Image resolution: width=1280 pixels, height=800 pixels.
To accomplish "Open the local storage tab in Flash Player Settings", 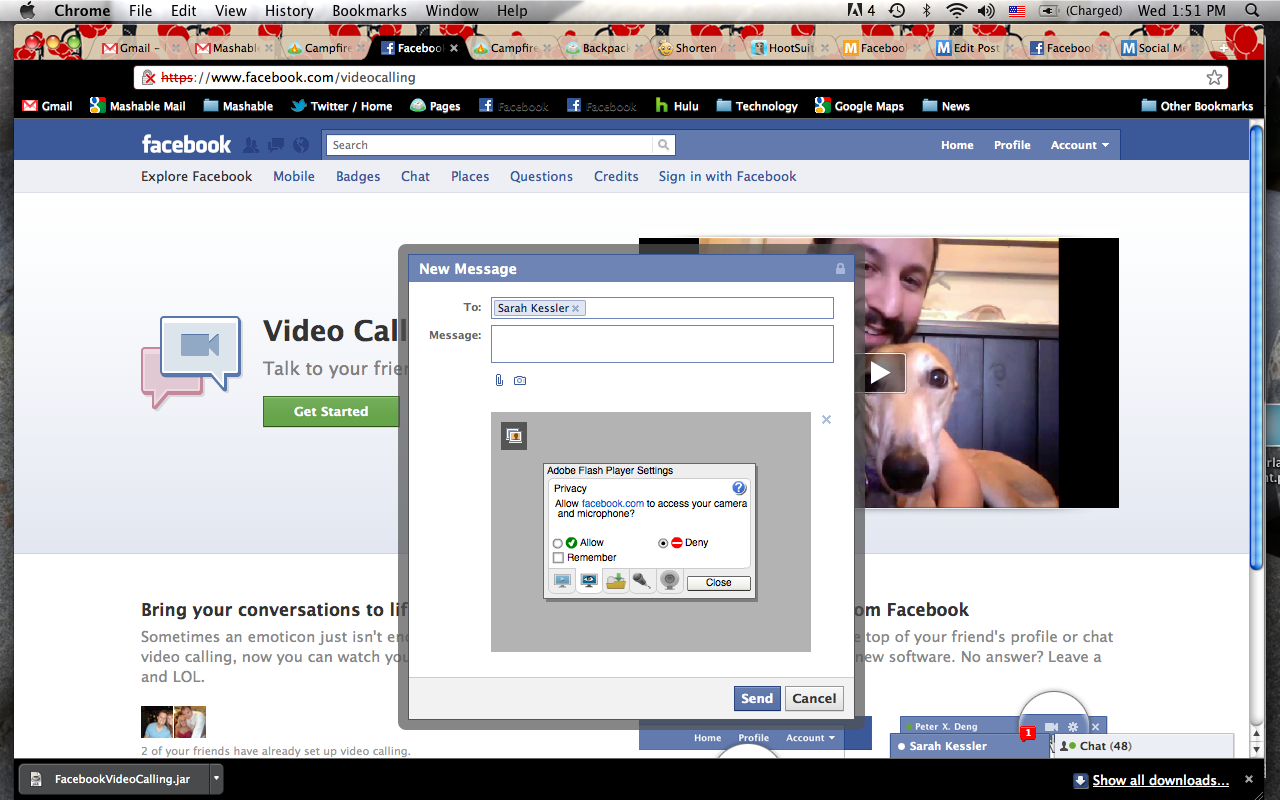I will tap(616, 581).
